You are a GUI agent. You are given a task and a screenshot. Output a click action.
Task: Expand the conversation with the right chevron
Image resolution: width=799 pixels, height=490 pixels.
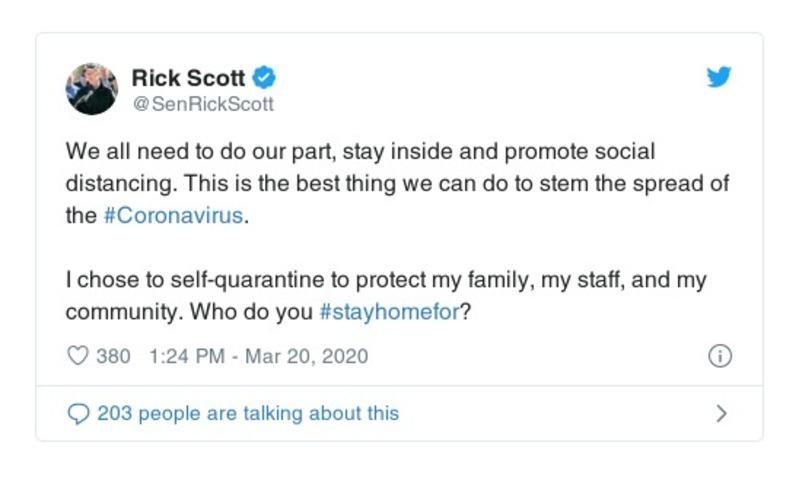tap(722, 413)
